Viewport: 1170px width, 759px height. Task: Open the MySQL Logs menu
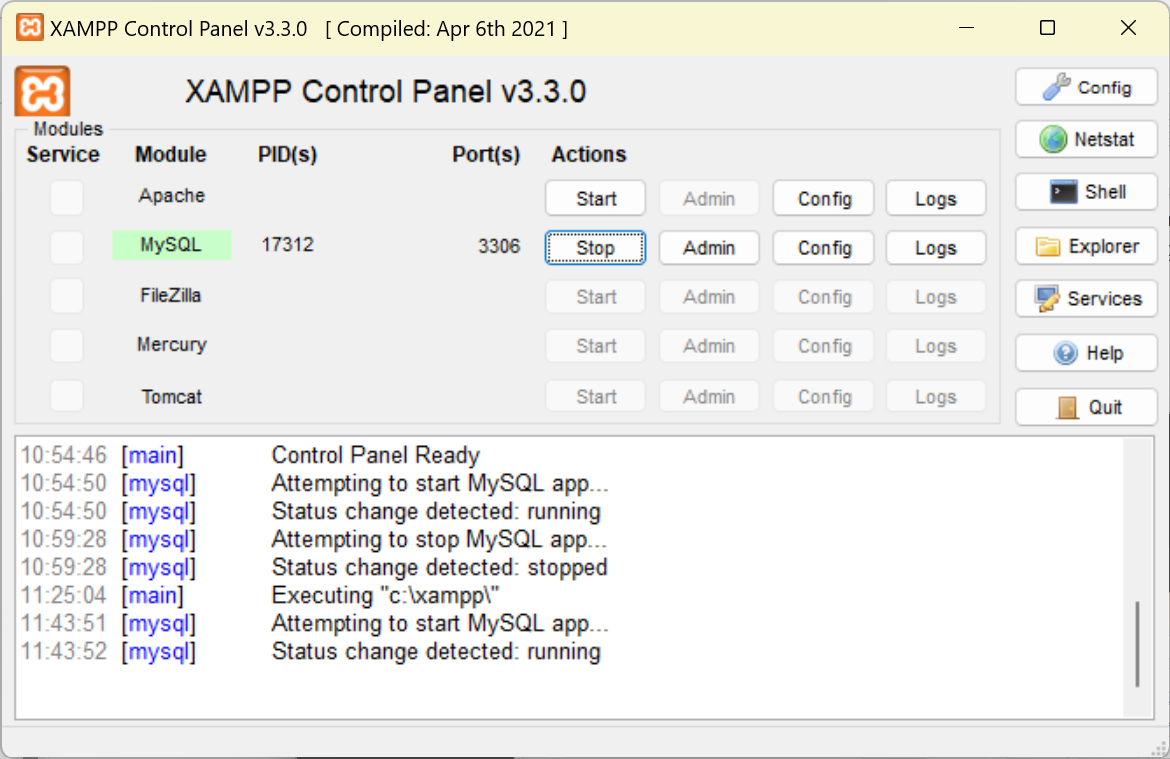point(935,248)
